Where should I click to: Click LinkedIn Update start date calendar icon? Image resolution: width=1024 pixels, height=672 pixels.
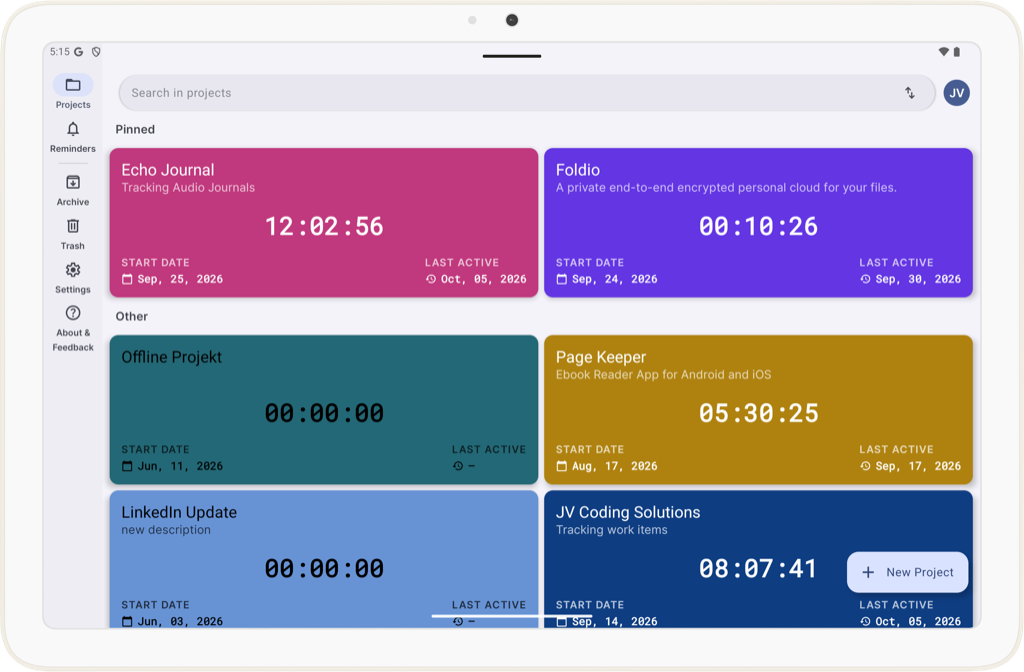click(x=127, y=621)
